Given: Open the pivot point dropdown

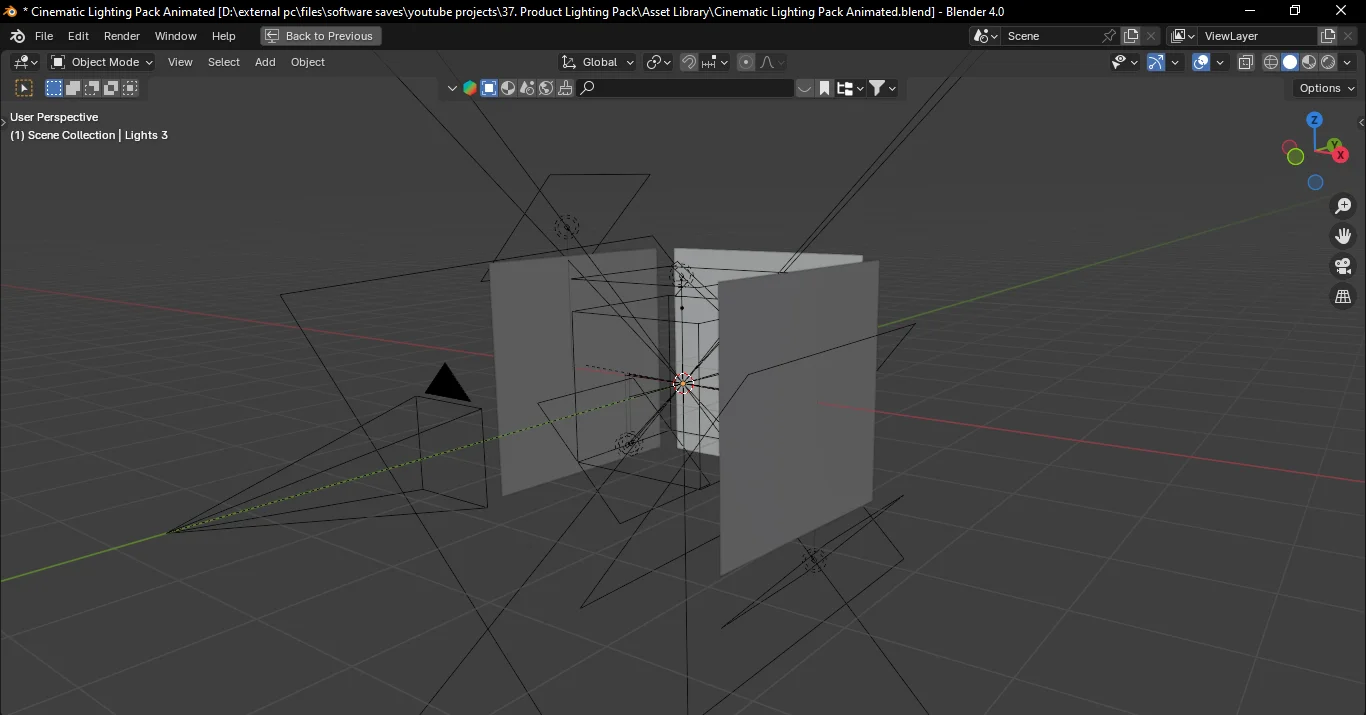Looking at the screenshot, I should pyautogui.click(x=657, y=61).
